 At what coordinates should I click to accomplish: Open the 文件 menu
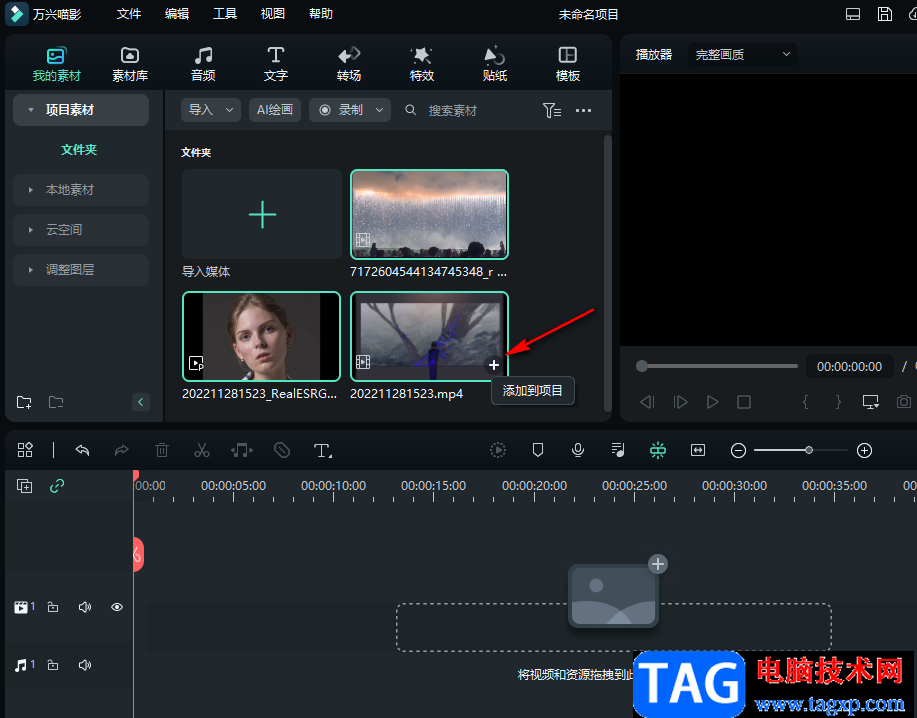click(129, 14)
